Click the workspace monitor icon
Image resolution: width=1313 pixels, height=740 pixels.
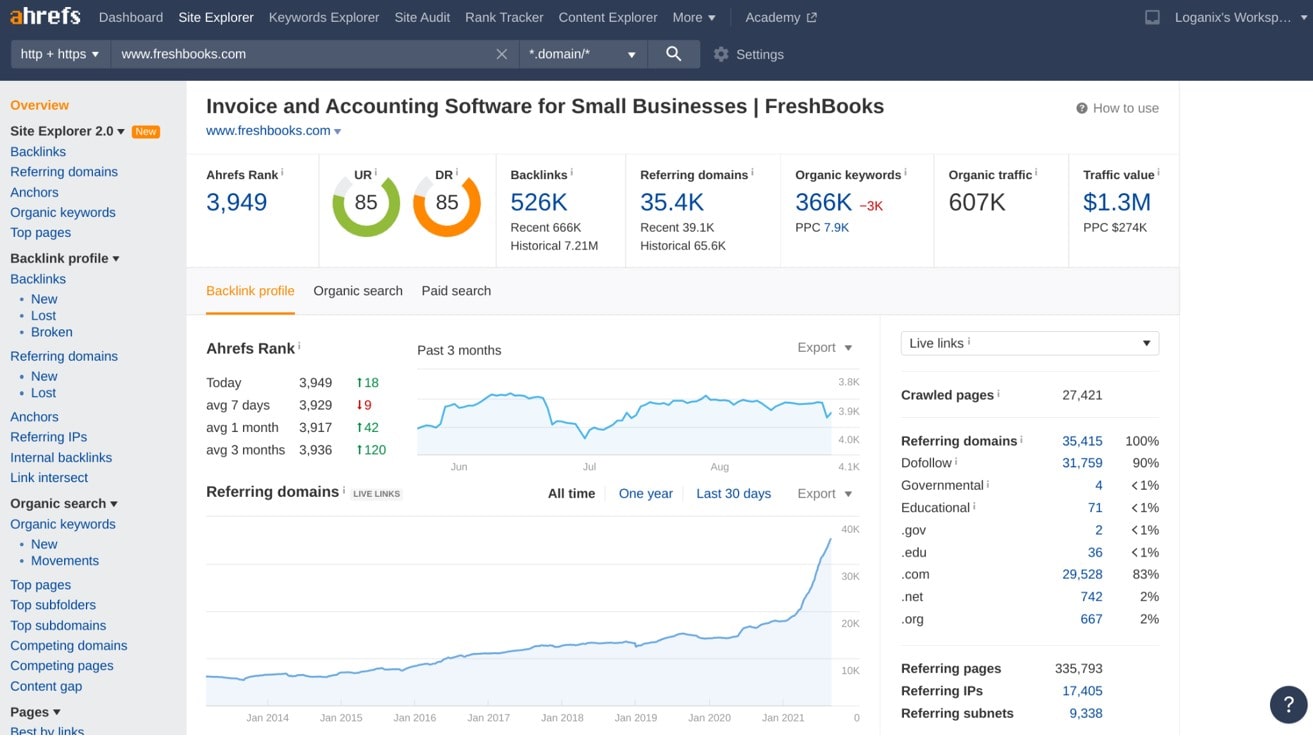[1152, 17]
